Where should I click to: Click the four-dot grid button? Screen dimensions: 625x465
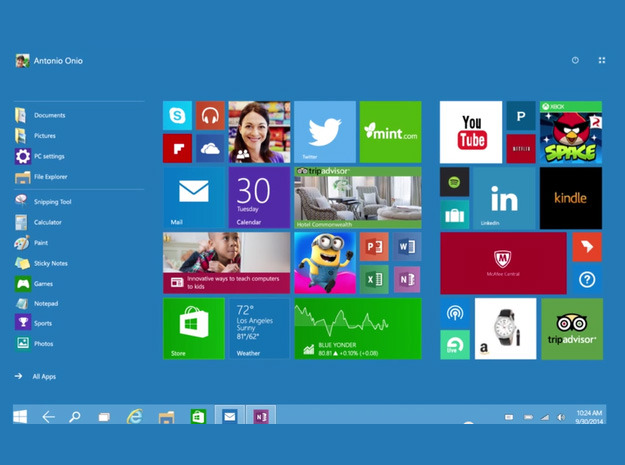[602, 60]
